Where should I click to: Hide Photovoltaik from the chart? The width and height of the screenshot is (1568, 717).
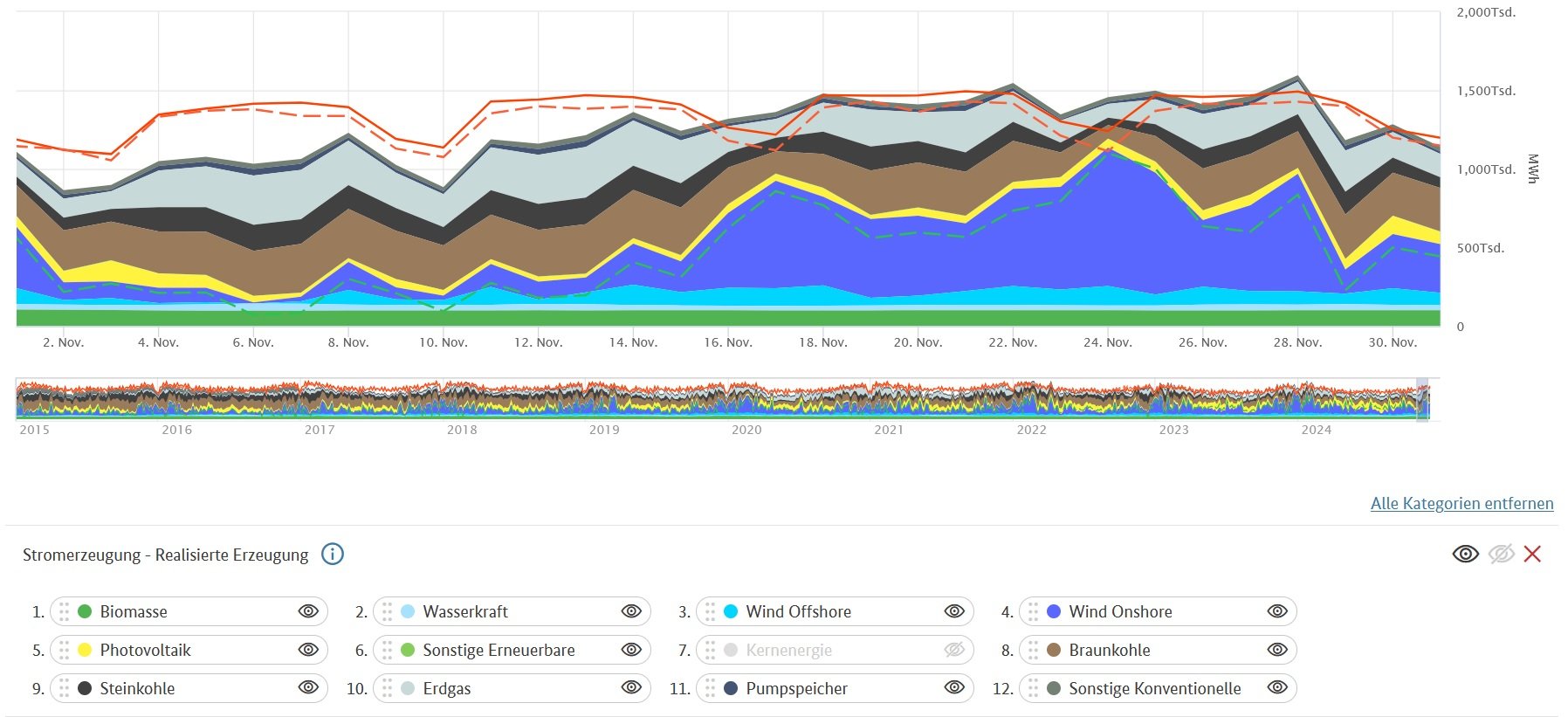[308, 650]
